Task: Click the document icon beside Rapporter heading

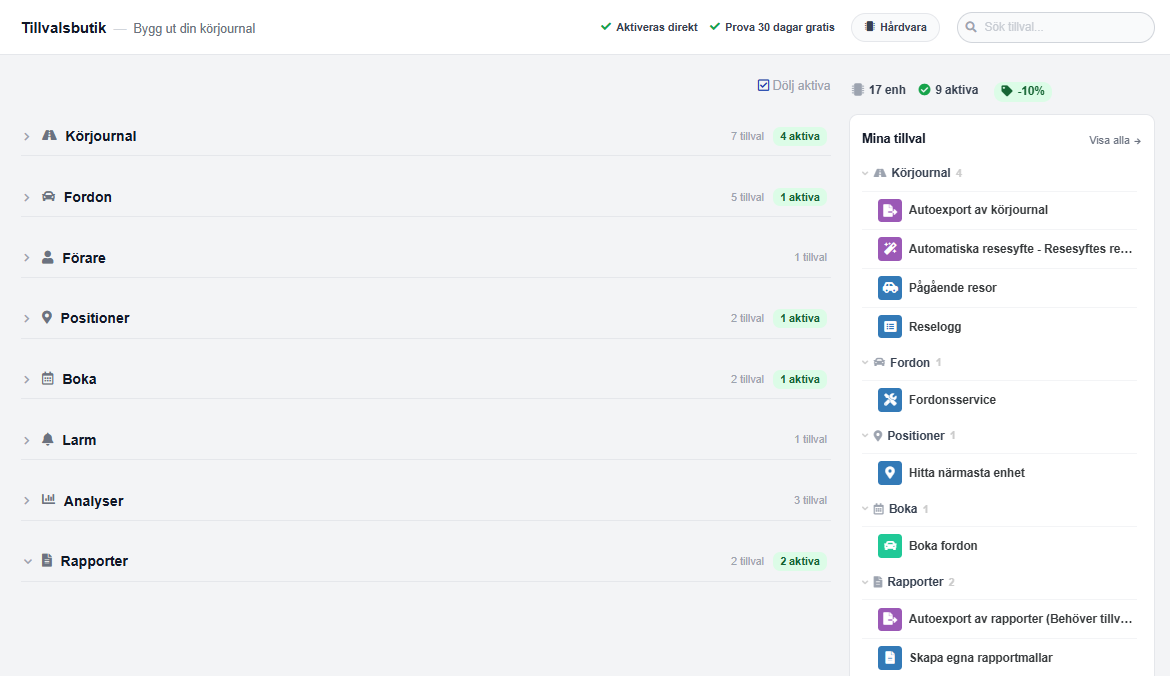Action: coord(46,560)
